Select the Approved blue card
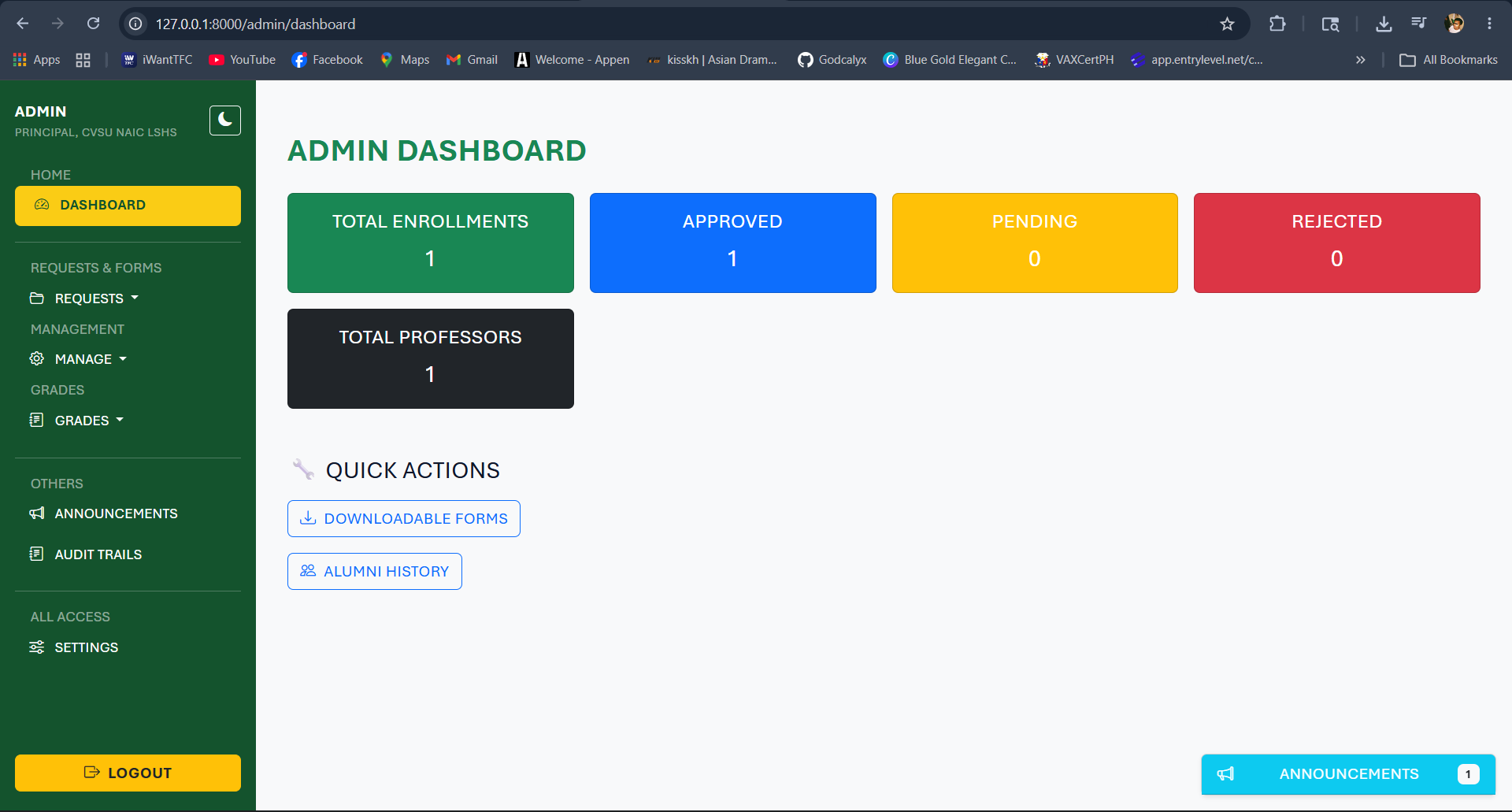This screenshot has height=812, width=1512. click(x=733, y=243)
